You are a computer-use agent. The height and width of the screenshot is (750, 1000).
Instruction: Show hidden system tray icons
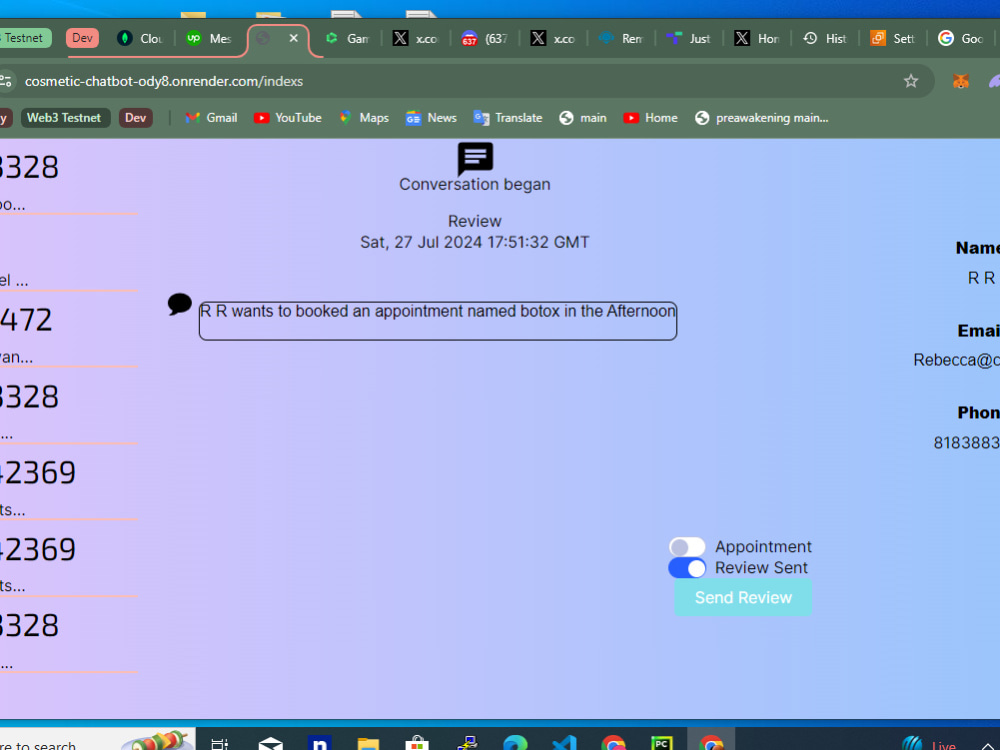987,745
